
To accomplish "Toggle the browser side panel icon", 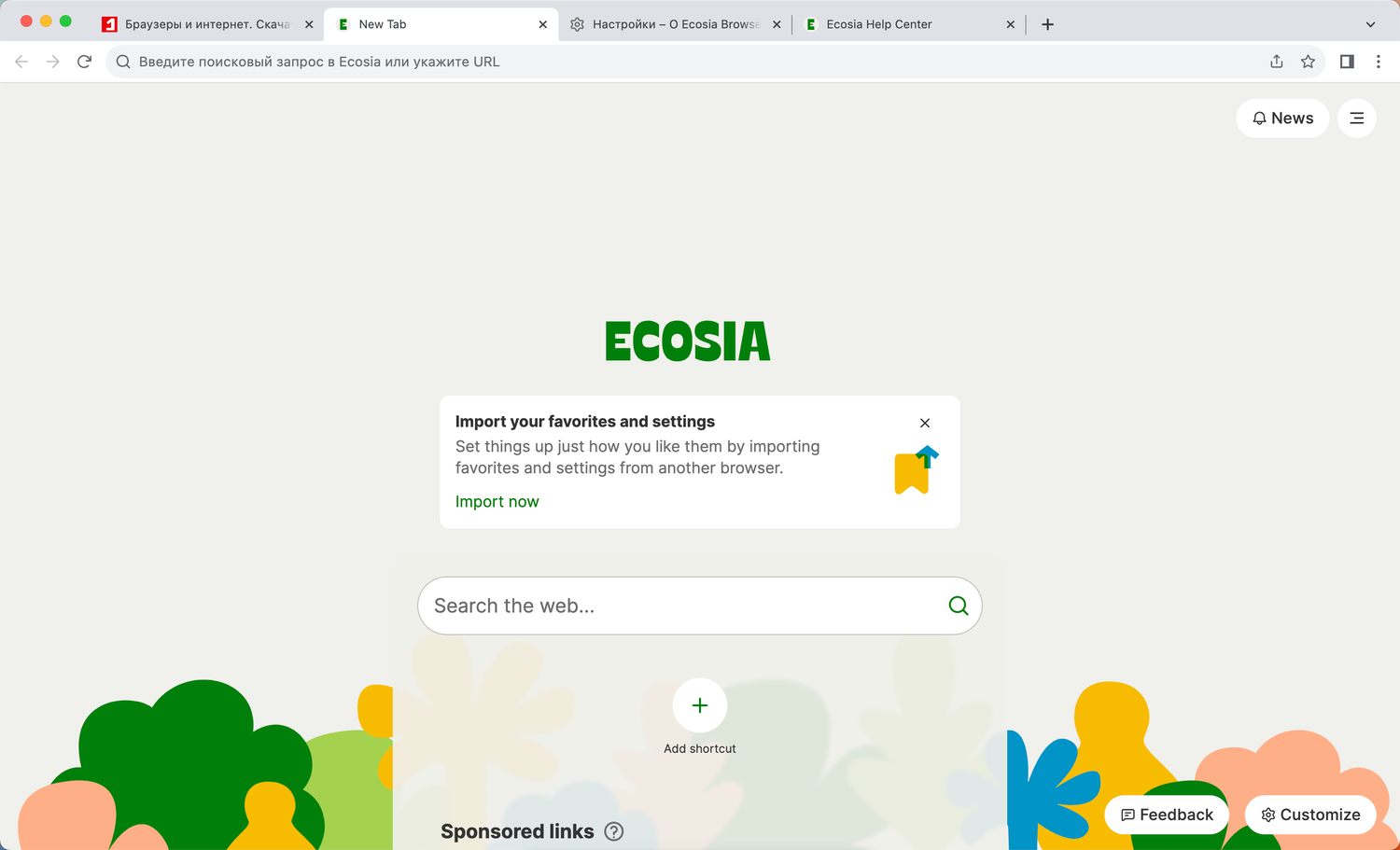I will [x=1347, y=62].
